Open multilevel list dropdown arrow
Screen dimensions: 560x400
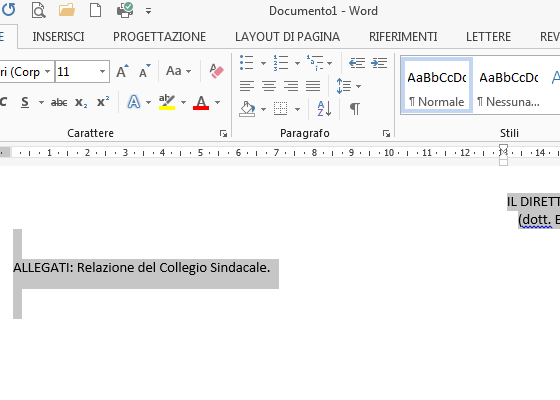pyautogui.click(x=329, y=63)
